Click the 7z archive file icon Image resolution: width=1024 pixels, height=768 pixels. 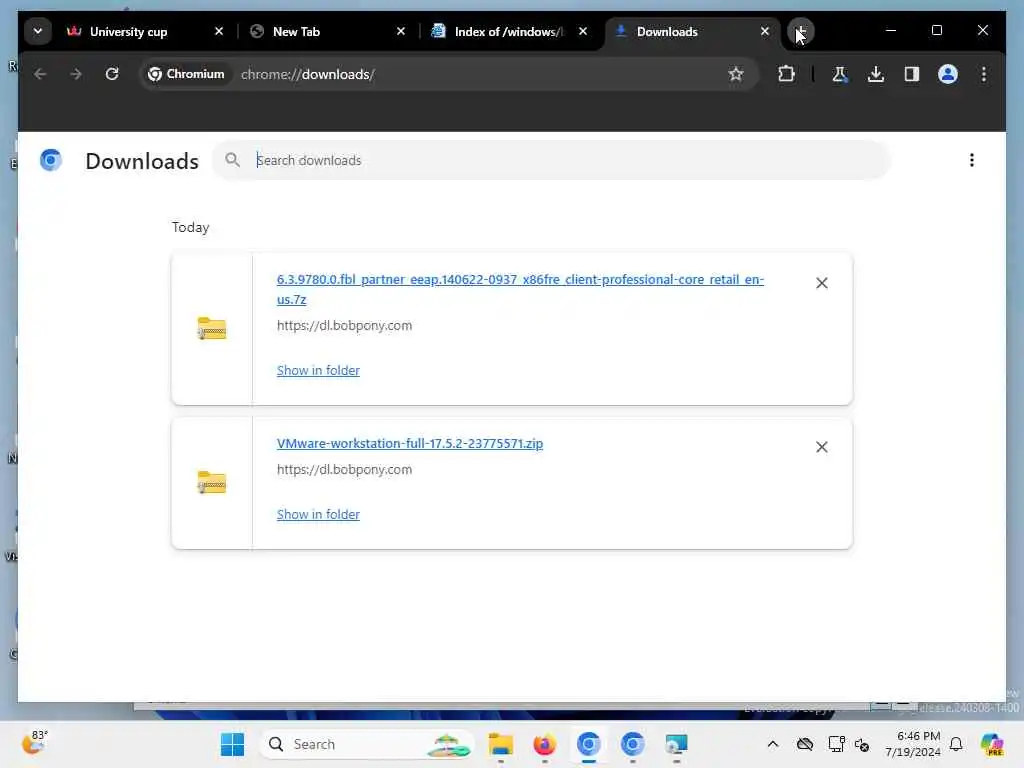click(x=212, y=328)
